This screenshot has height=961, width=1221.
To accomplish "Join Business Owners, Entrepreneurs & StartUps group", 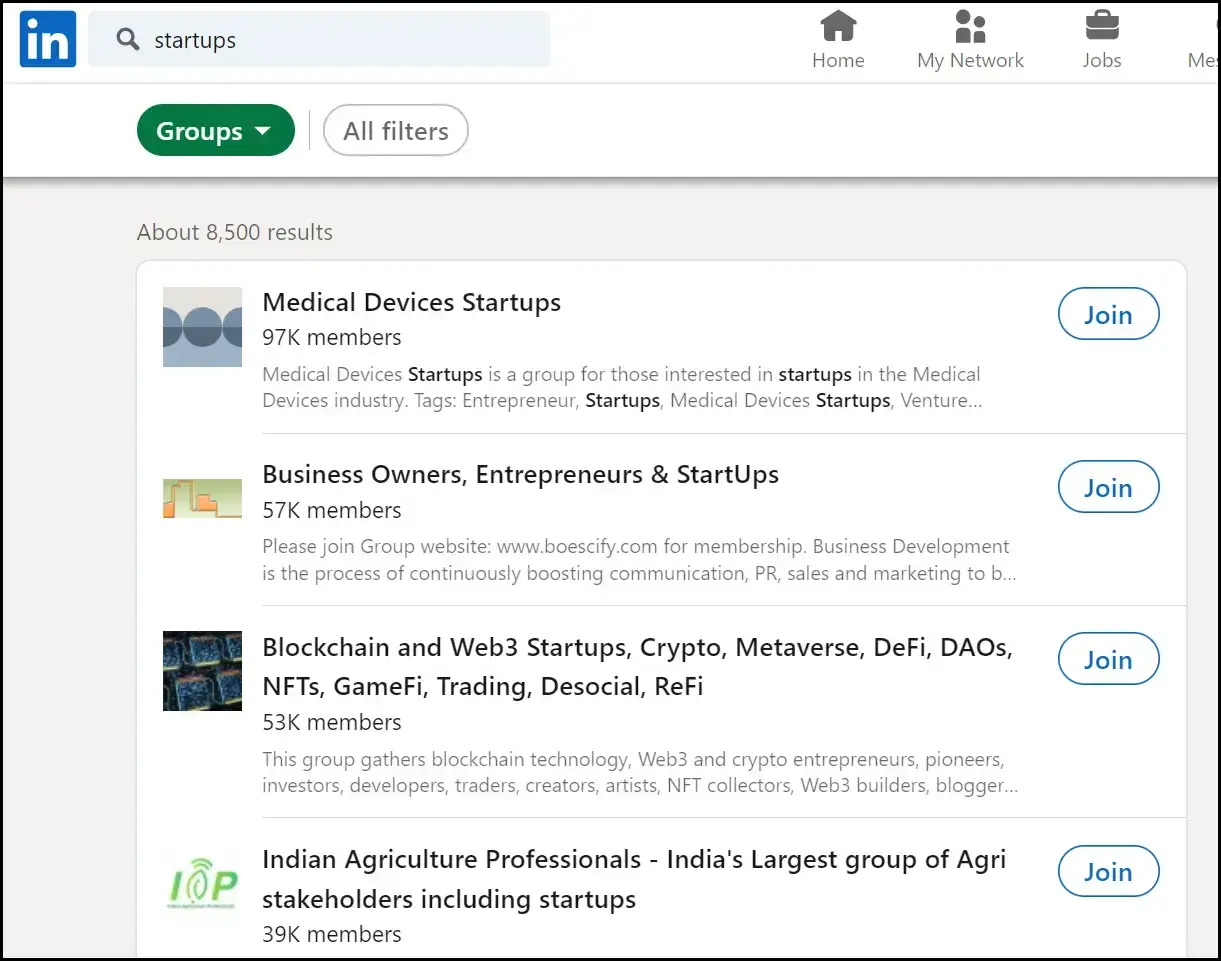I will click(x=1108, y=488).
